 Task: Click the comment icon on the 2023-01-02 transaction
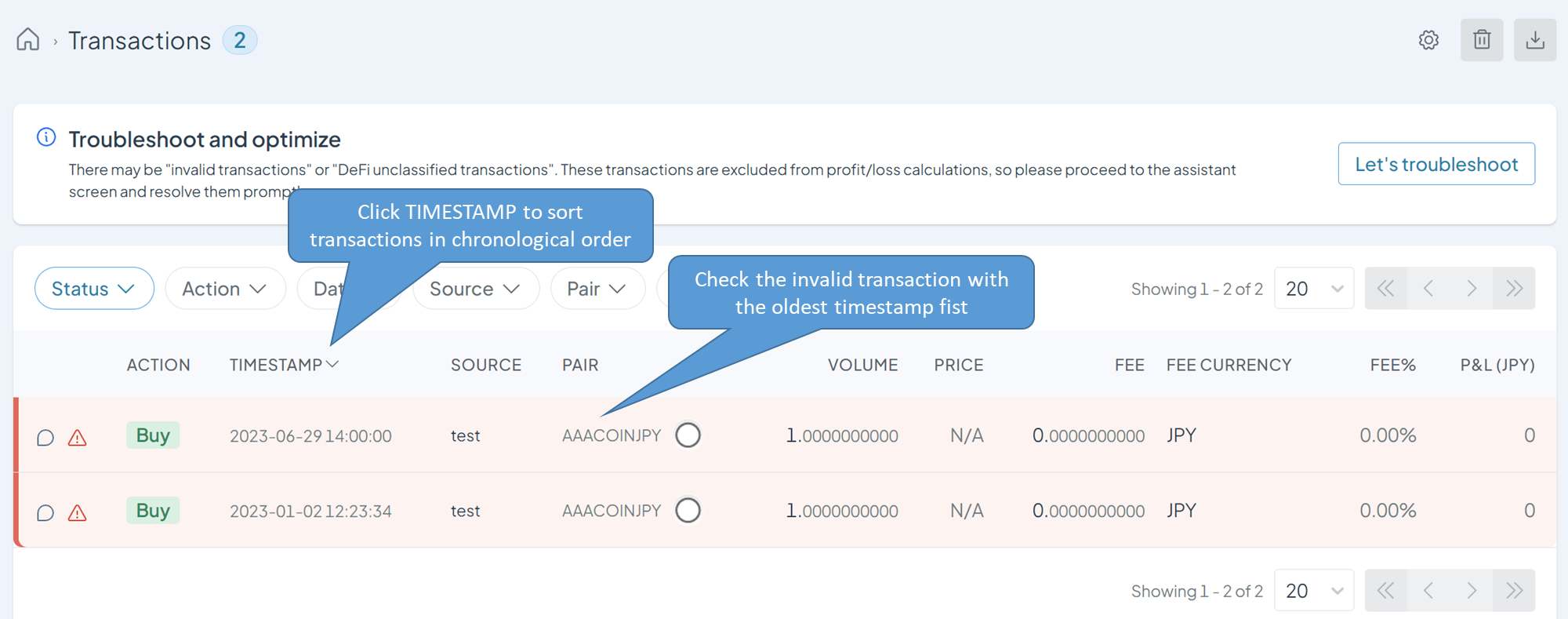[45, 512]
